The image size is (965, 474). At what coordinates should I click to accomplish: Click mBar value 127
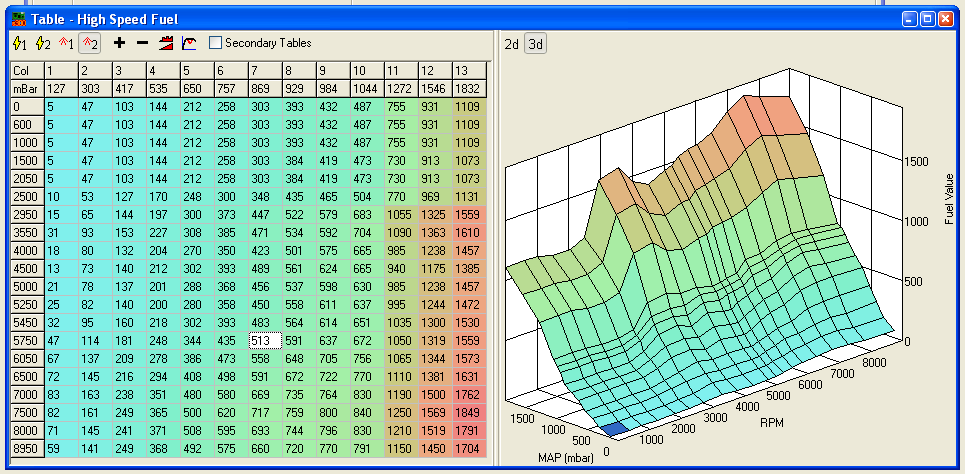tap(62, 89)
